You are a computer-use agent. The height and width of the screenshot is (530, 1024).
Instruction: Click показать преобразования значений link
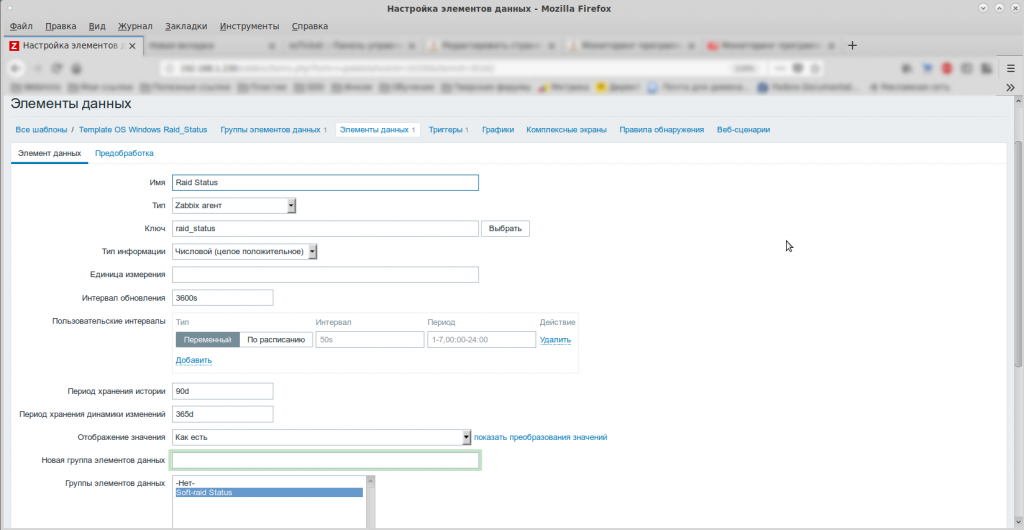tap(541, 437)
